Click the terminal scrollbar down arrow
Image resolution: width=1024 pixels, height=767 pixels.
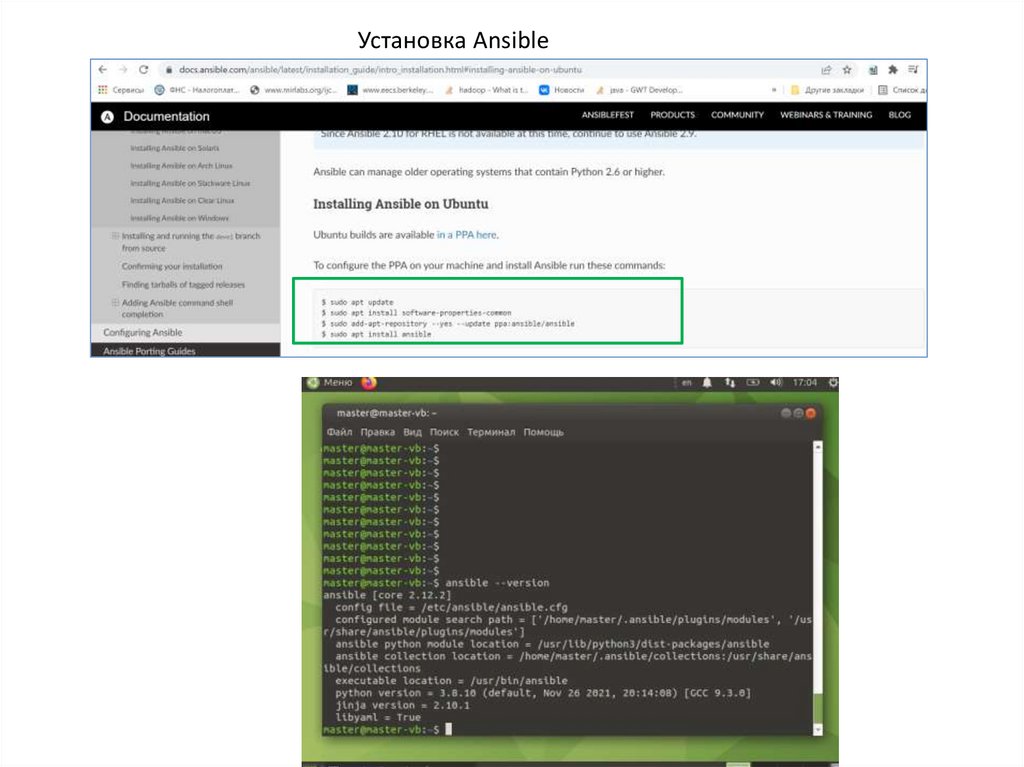[x=818, y=729]
